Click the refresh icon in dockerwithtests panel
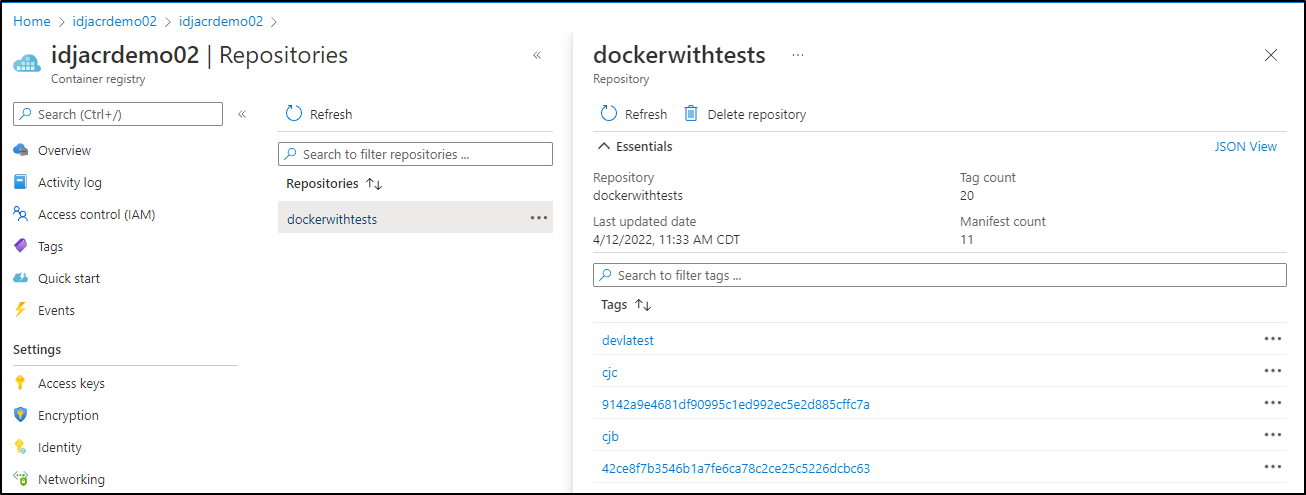This screenshot has width=1306, height=495. point(609,114)
